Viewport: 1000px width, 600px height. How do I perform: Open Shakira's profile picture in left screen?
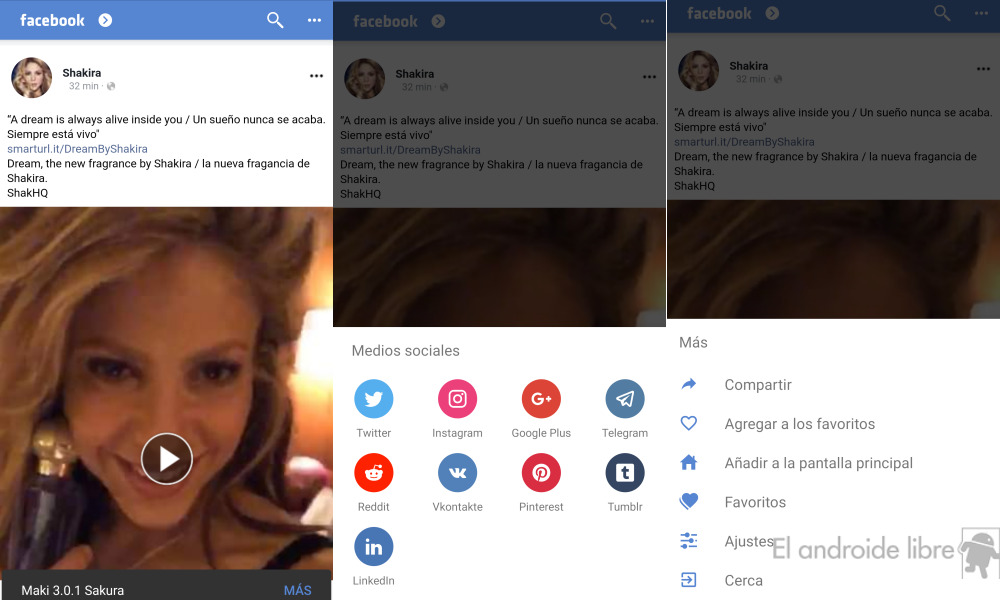point(31,78)
